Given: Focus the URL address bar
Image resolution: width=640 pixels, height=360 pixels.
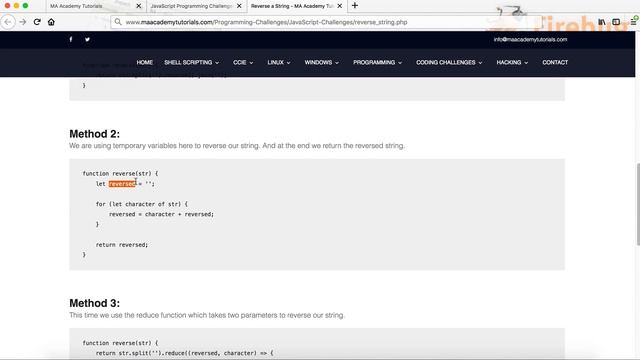Looking at the screenshot, I should point(327,22).
